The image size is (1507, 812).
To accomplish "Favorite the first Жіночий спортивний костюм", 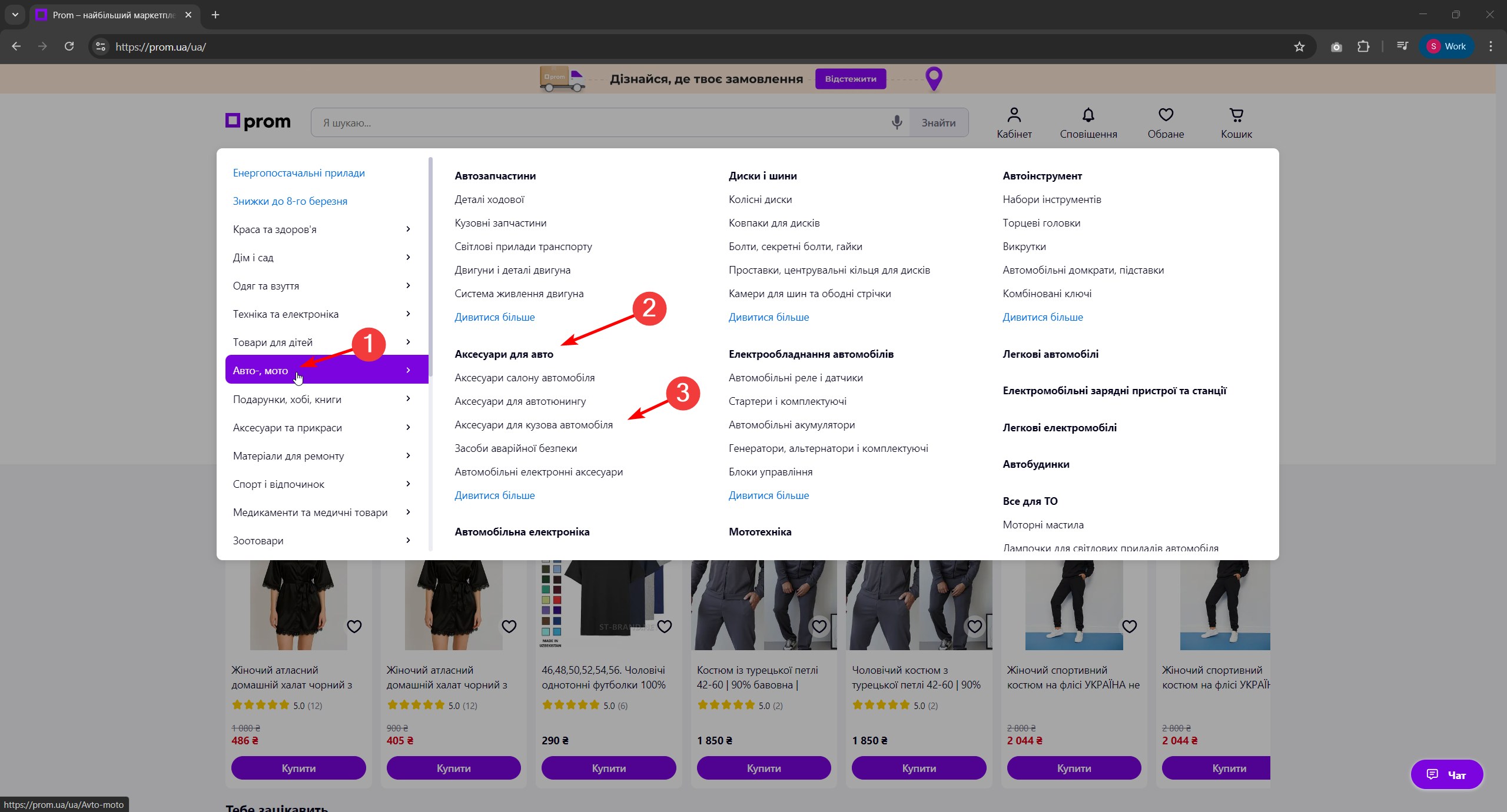I will [x=1129, y=627].
